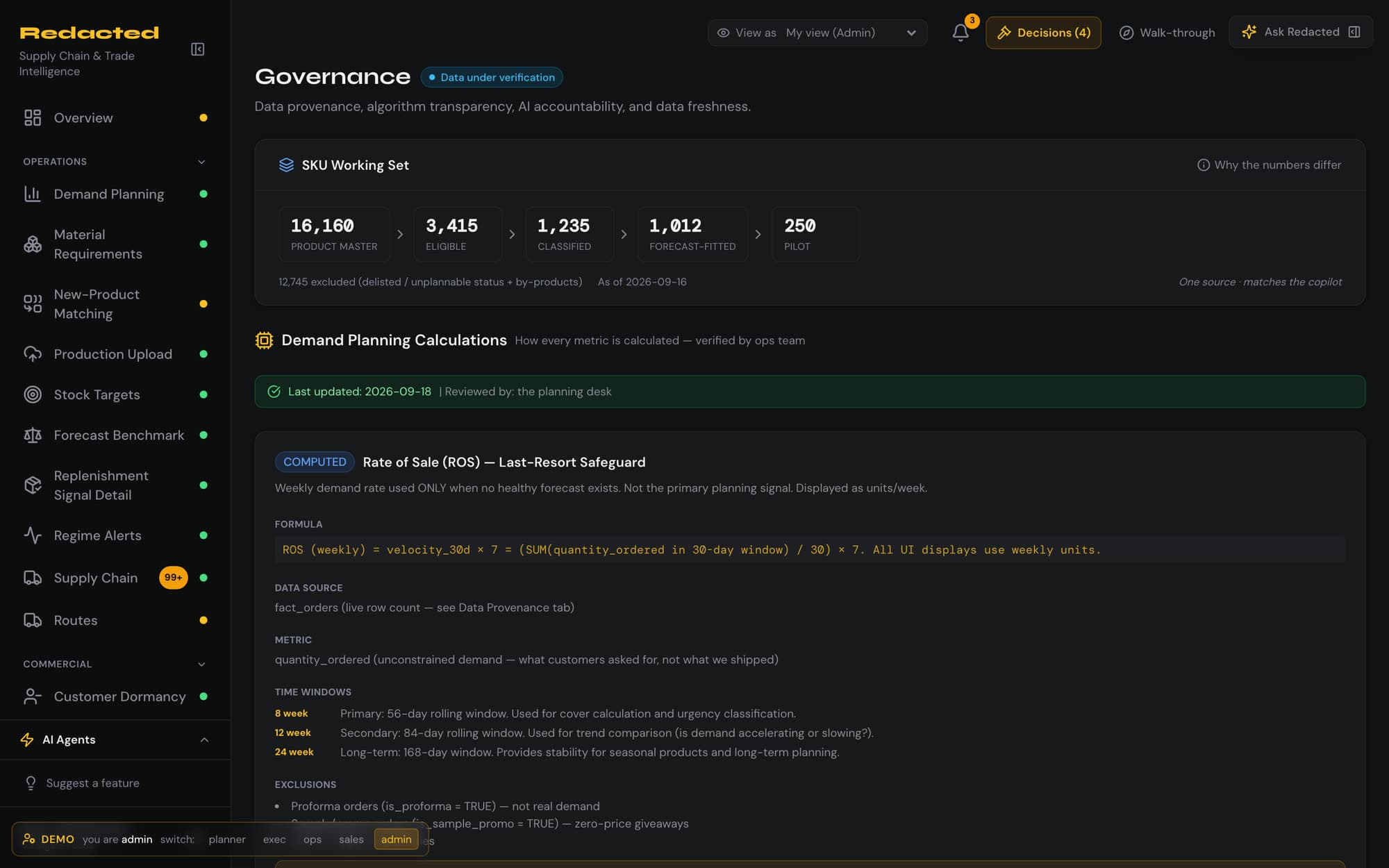Click the Stock Targets bullseye icon
This screenshot has width=1389, height=868.
pyautogui.click(x=33, y=394)
